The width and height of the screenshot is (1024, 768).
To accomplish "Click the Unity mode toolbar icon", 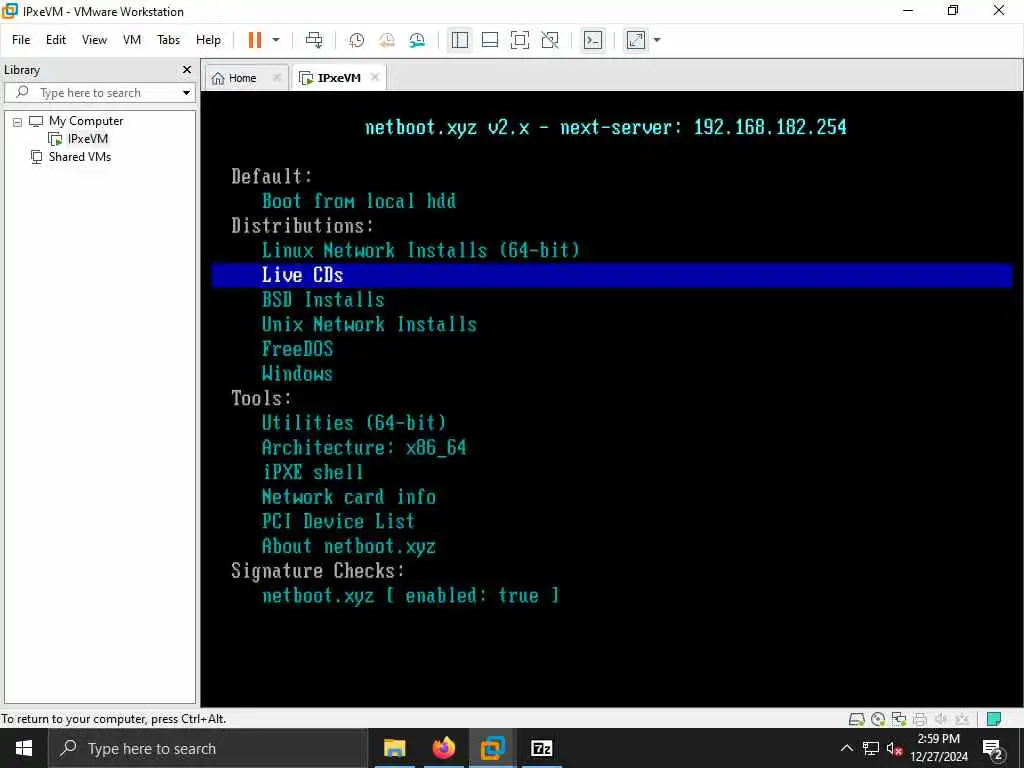I will 550,40.
